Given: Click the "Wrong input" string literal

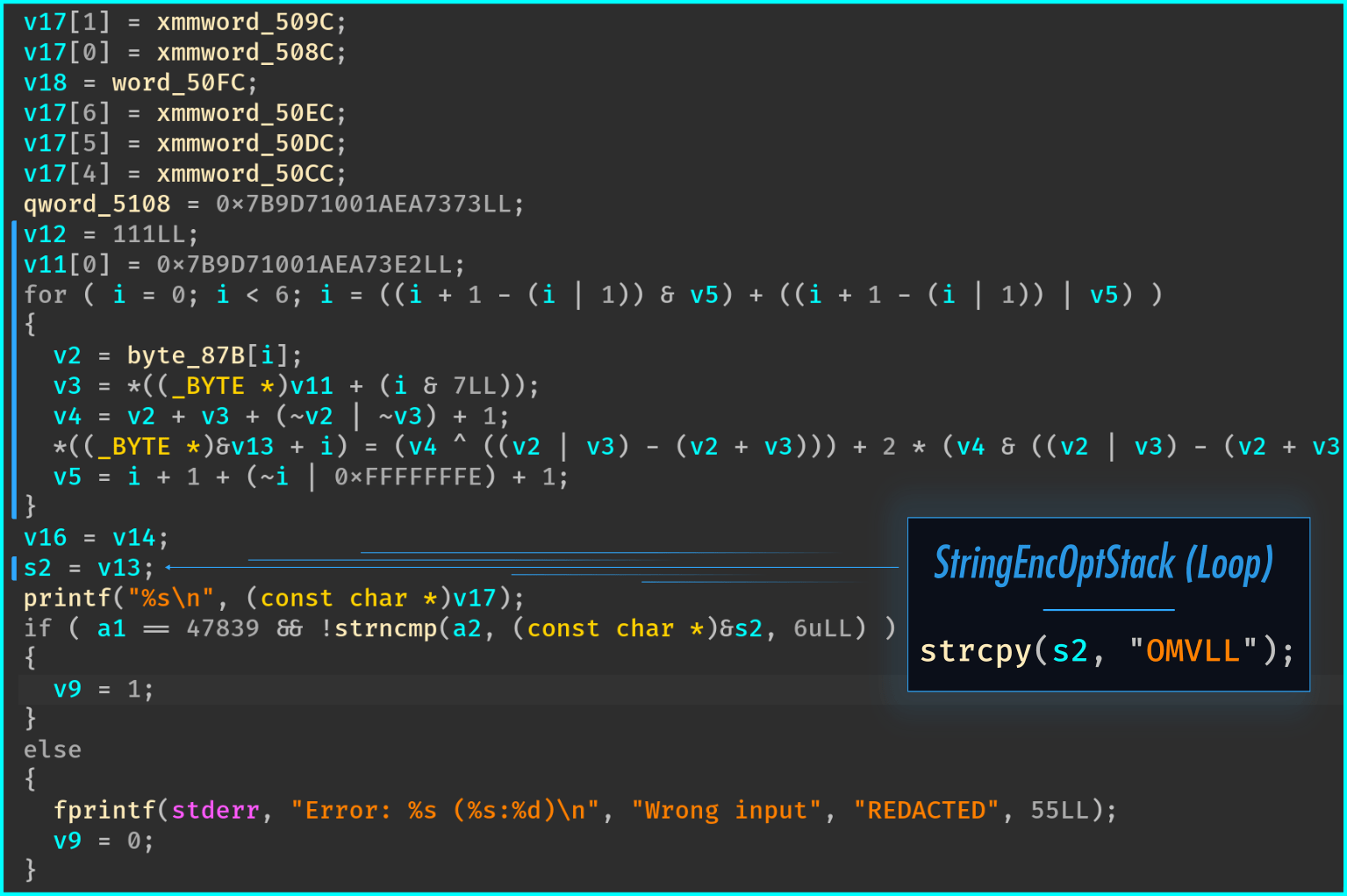Looking at the screenshot, I should pos(727,809).
